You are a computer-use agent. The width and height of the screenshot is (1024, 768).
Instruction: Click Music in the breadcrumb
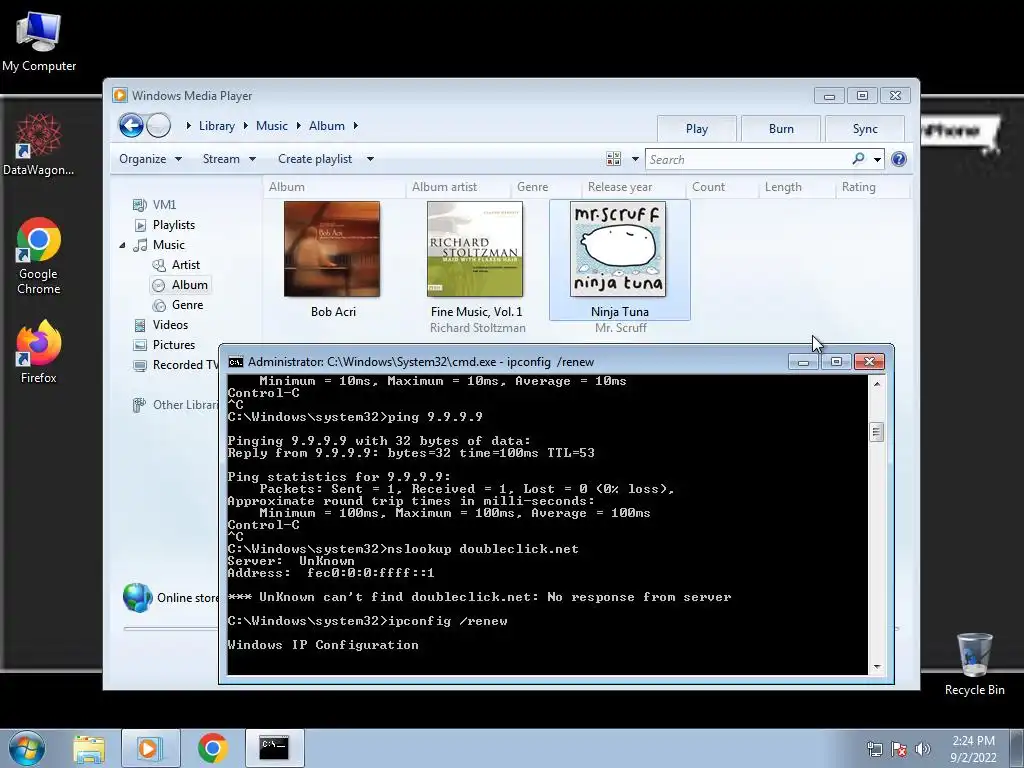coord(272,126)
